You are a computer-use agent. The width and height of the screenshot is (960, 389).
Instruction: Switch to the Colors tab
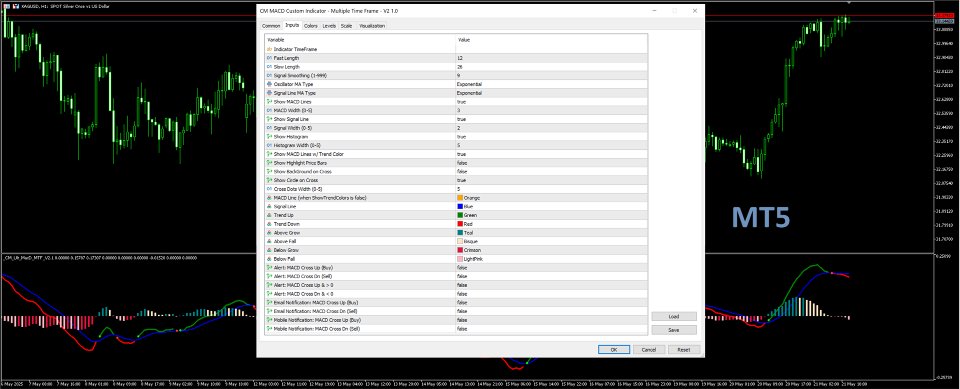coord(310,26)
